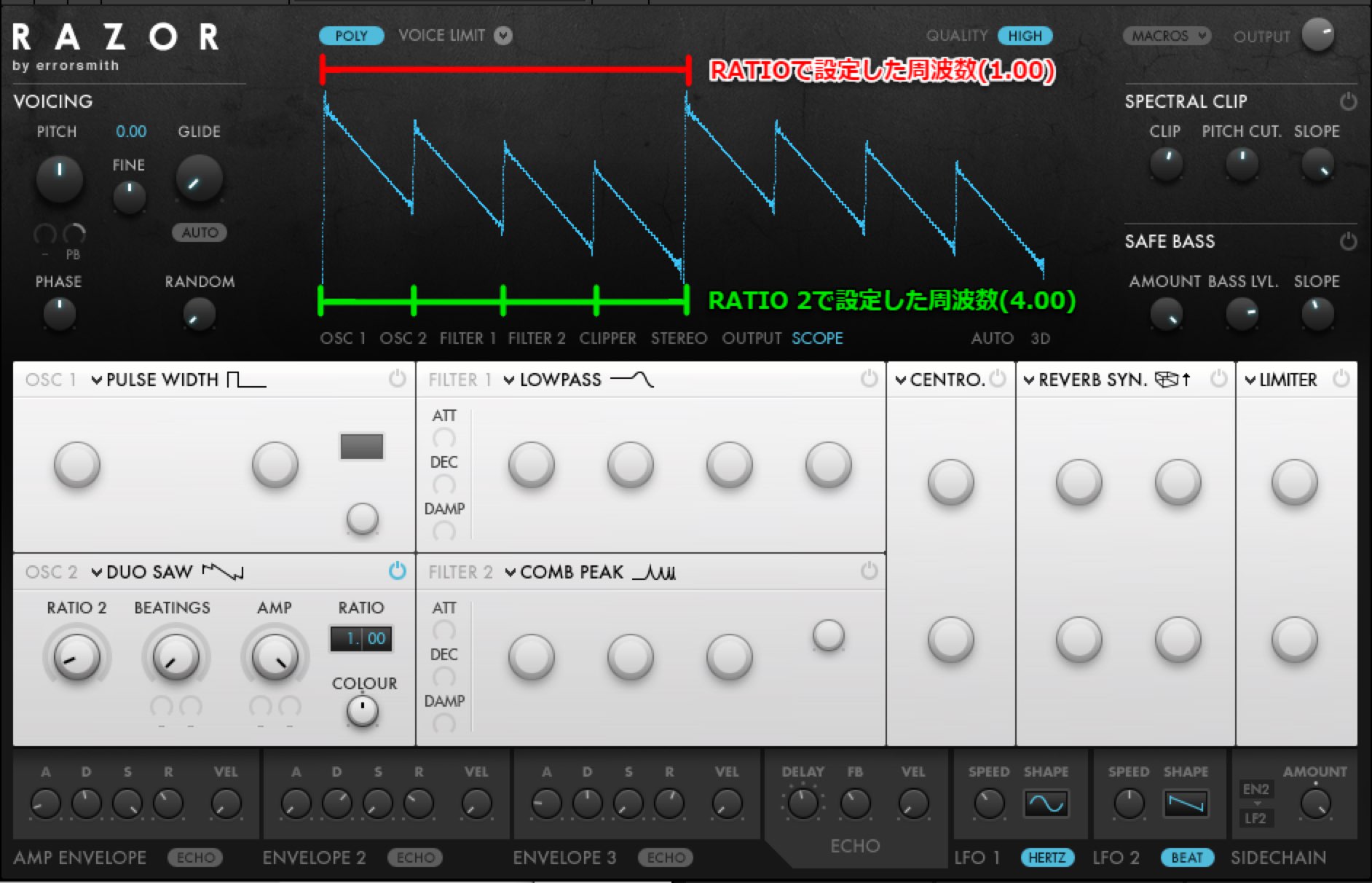Open Filter 2 Comb Peak type menu
The width and height of the screenshot is (1372, 883).
coord(589,572)
